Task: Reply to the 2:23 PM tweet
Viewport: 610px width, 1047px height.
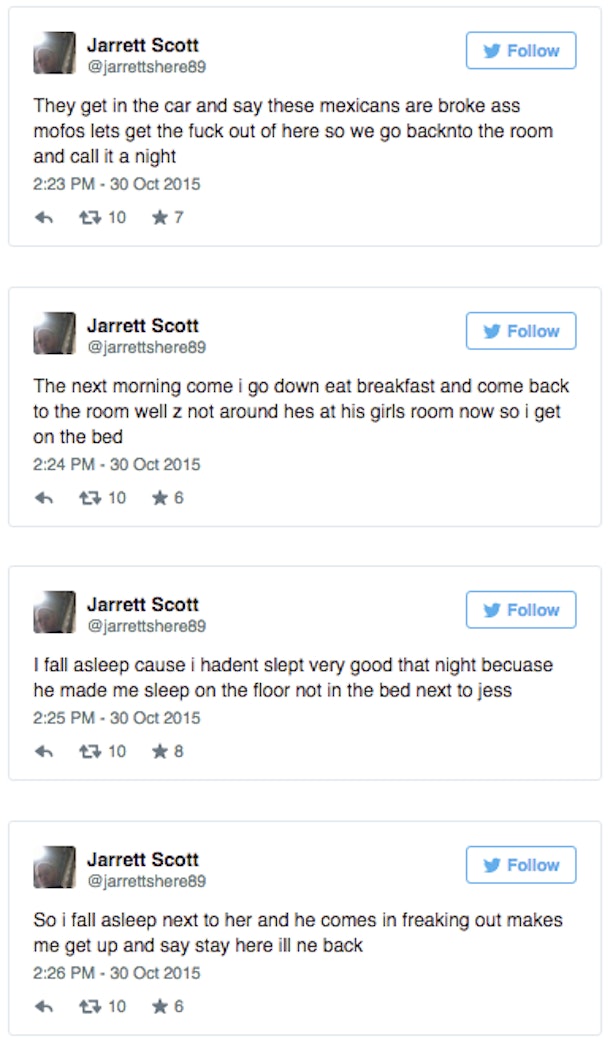Action: point(43,217)
